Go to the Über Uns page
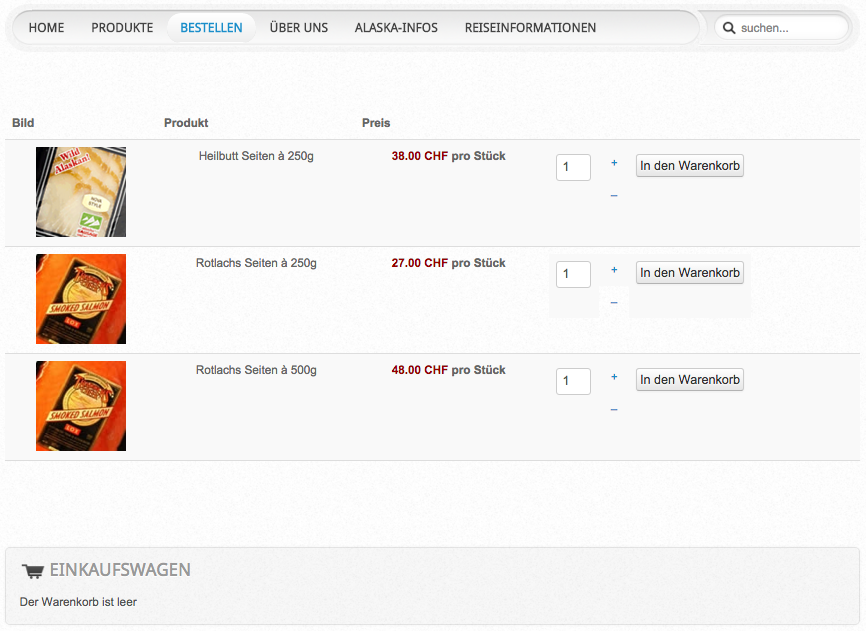 (x=299, y=28)
